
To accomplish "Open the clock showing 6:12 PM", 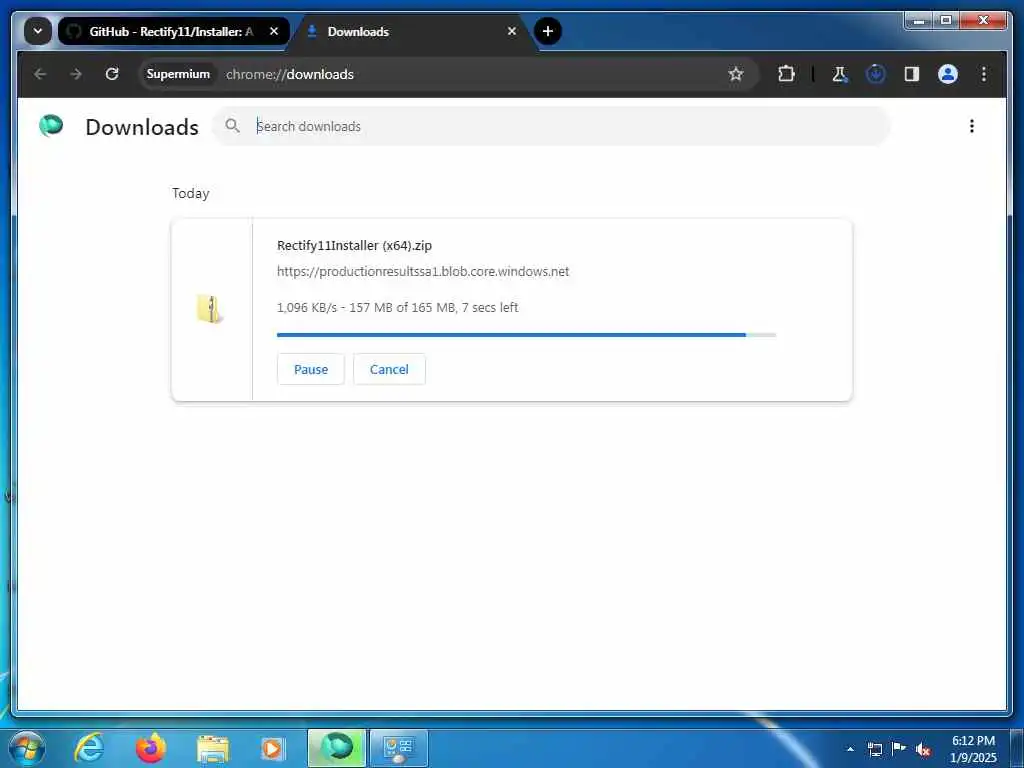I will 973,749.
